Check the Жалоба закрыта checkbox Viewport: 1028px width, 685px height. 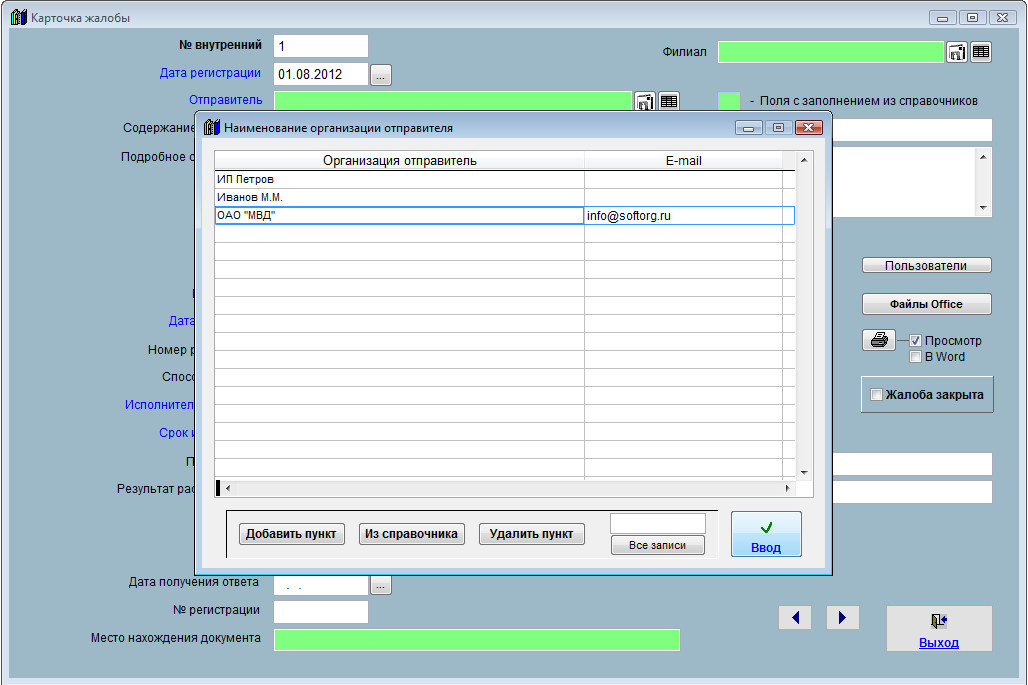876,395
